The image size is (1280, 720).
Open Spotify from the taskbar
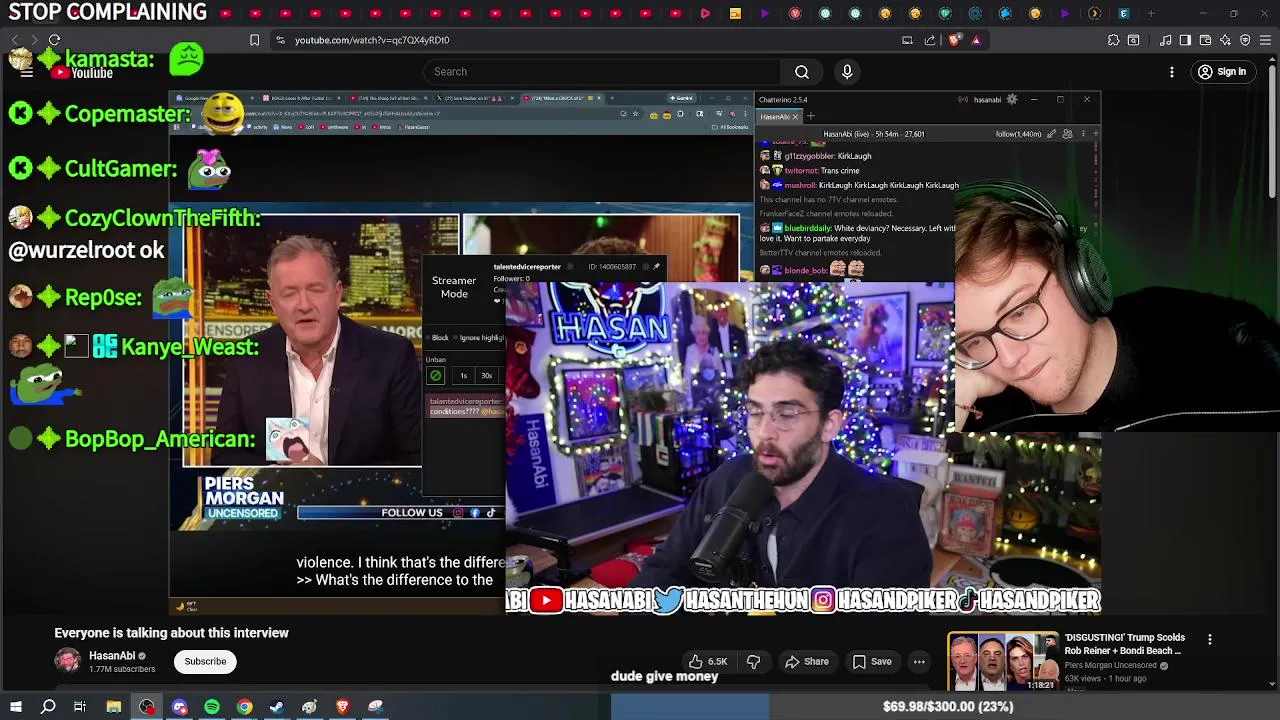[212, 707]
